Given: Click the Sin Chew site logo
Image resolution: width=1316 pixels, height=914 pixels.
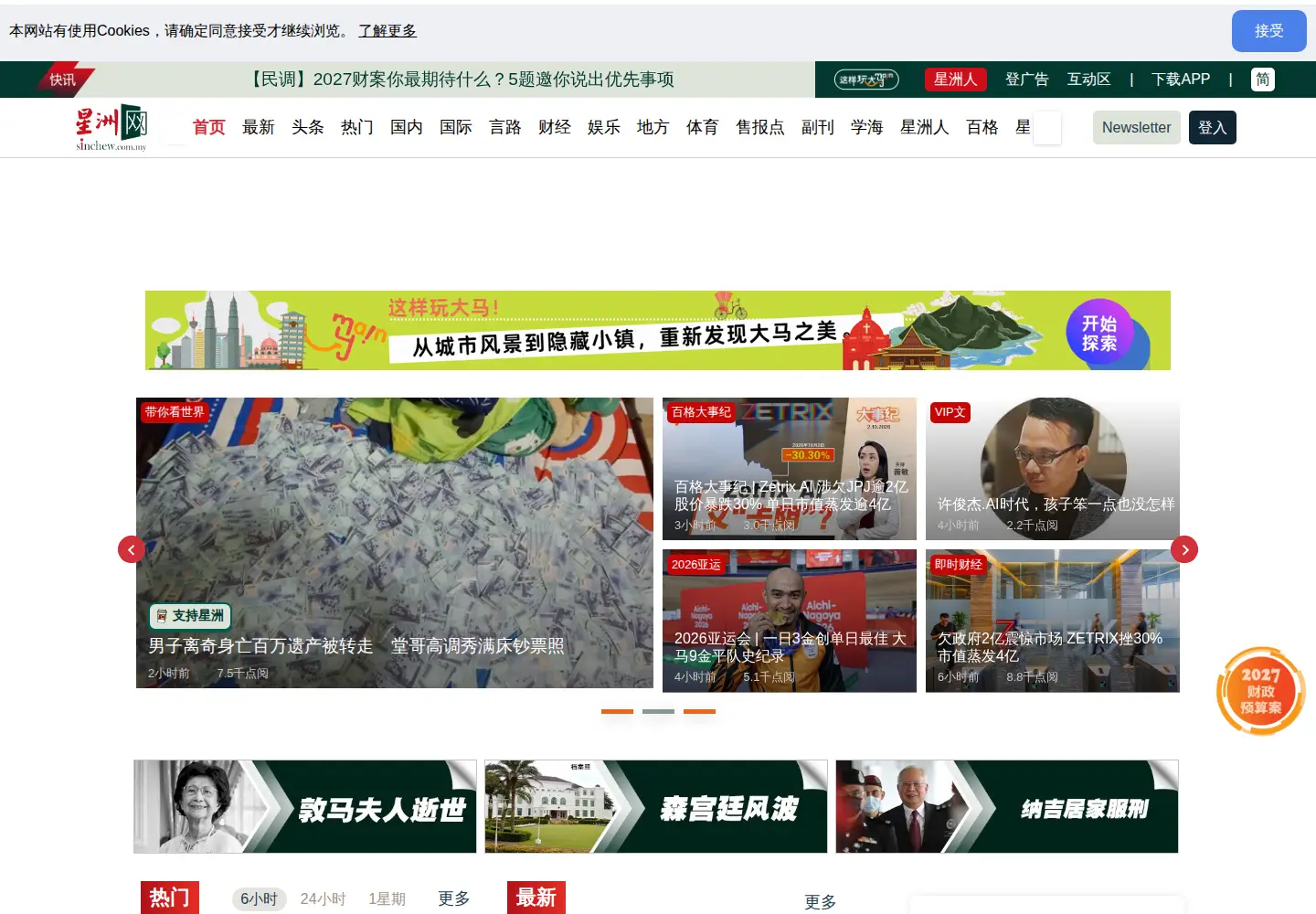Looking at the screenshot, I should (111, 128).
